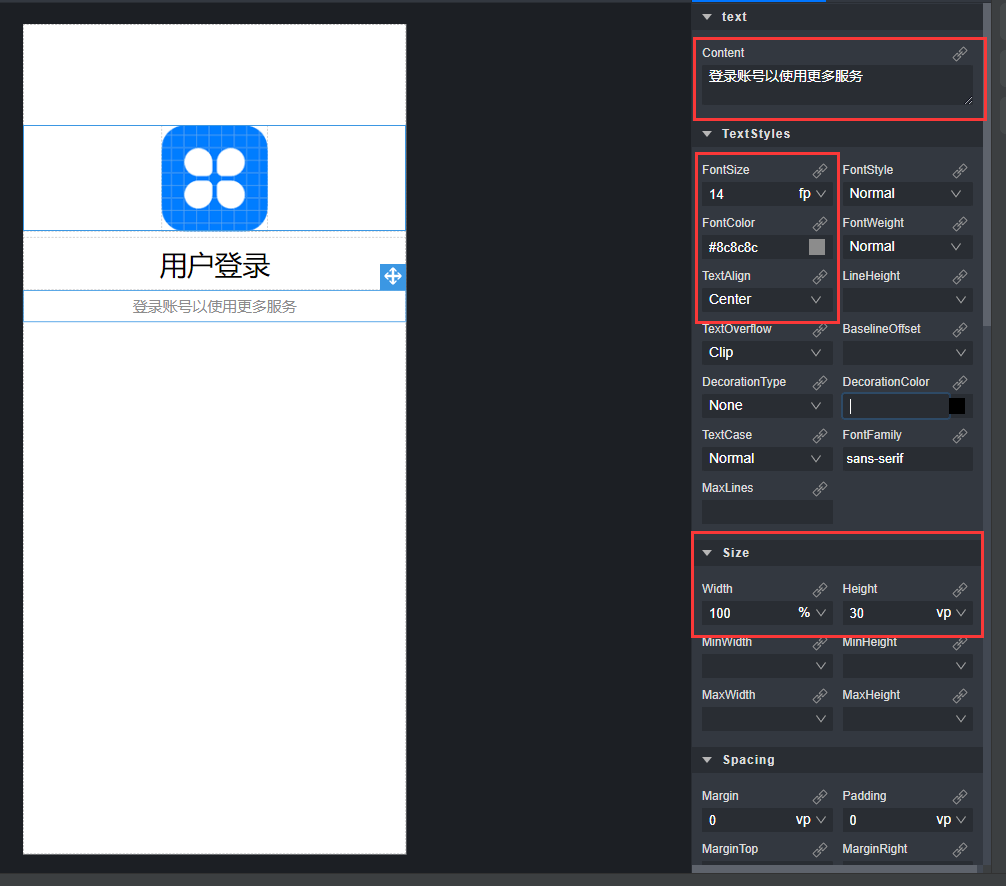Image resolution: width=1006 pixels, height=886 pixels.
Task: Open the TextAlign dropdown showing Center
Action: pyautogui.click(x=765, y=299)
